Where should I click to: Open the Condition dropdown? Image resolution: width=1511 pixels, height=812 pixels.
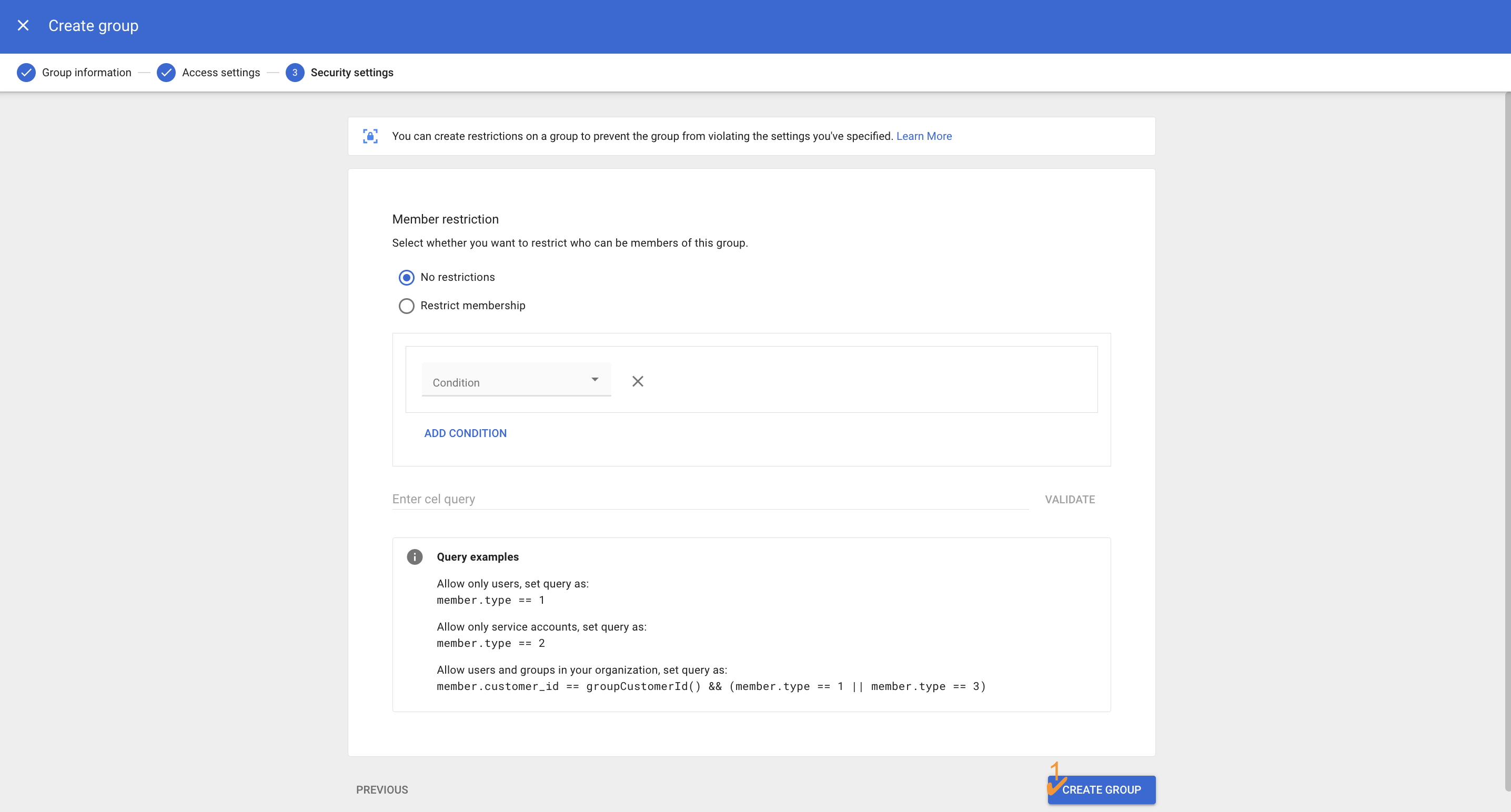click(x=505, y=381)
